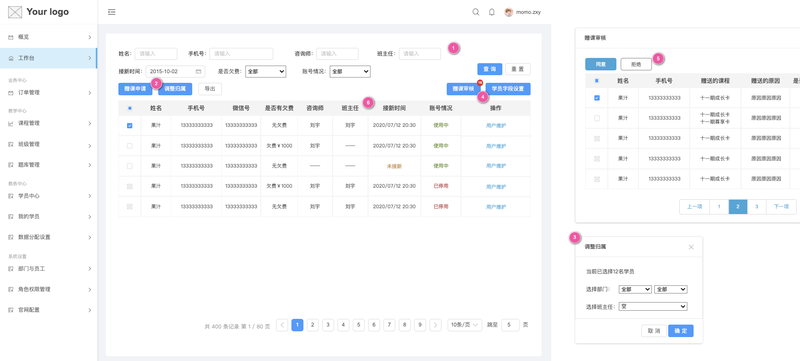Click the momo.zxy user avatar
The height and width of the screenshot is (361, 800).
pos(509,12)
